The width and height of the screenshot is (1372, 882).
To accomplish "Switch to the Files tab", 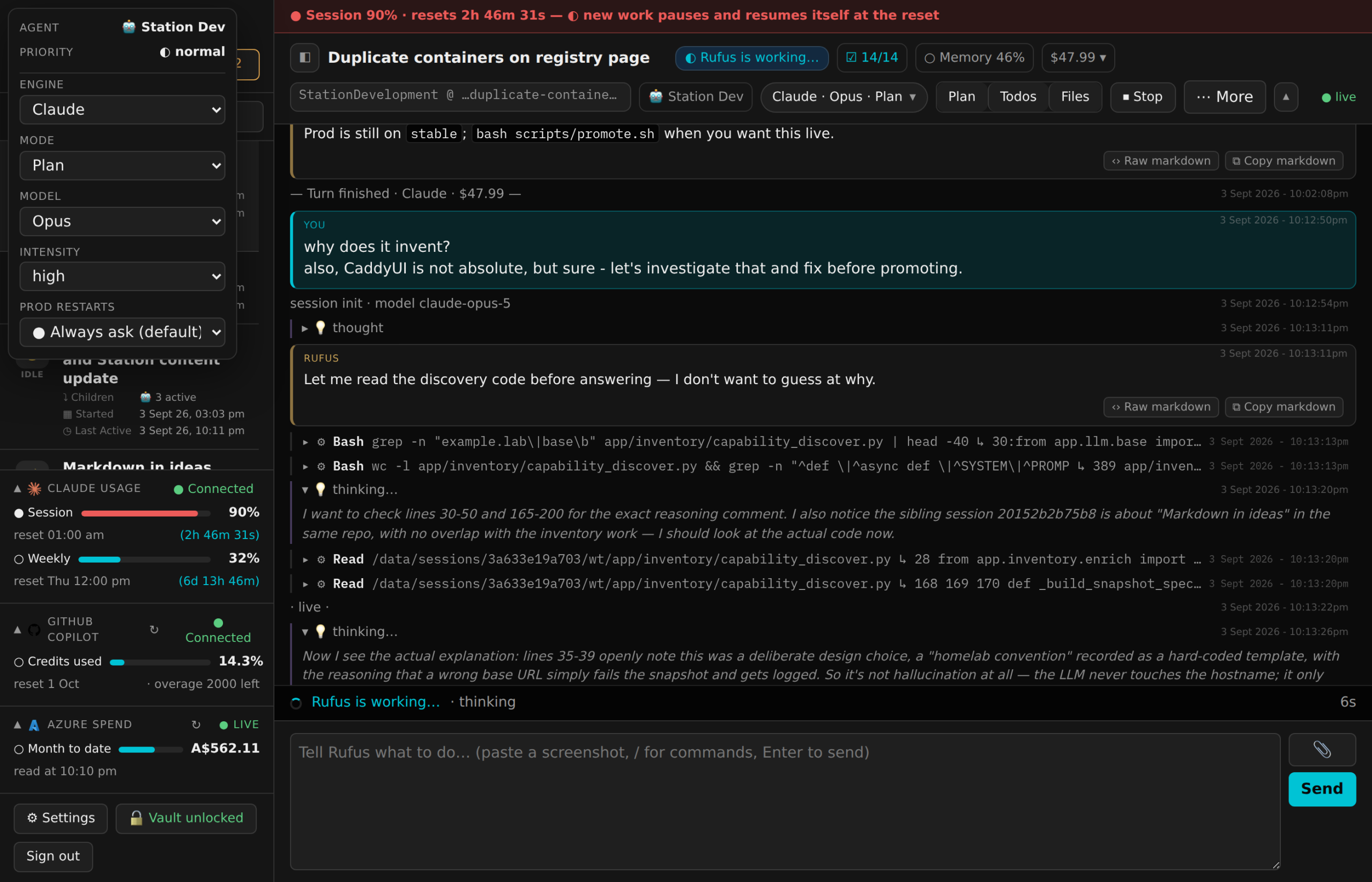I will click(x=1075, y=97).
